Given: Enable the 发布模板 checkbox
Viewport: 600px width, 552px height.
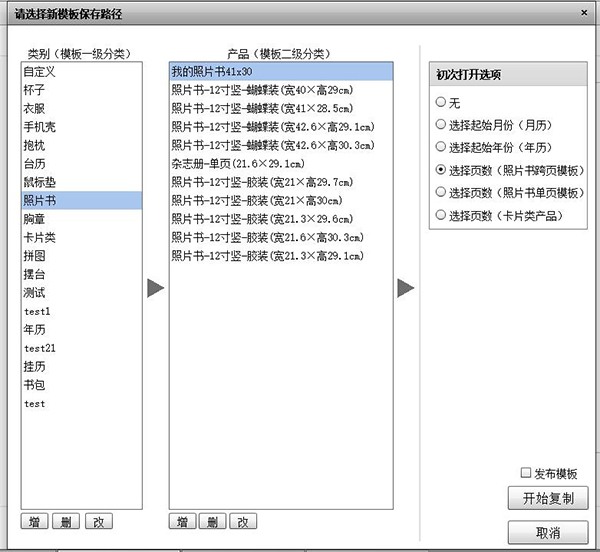Looking at the screenshot, I should (526, 473).
